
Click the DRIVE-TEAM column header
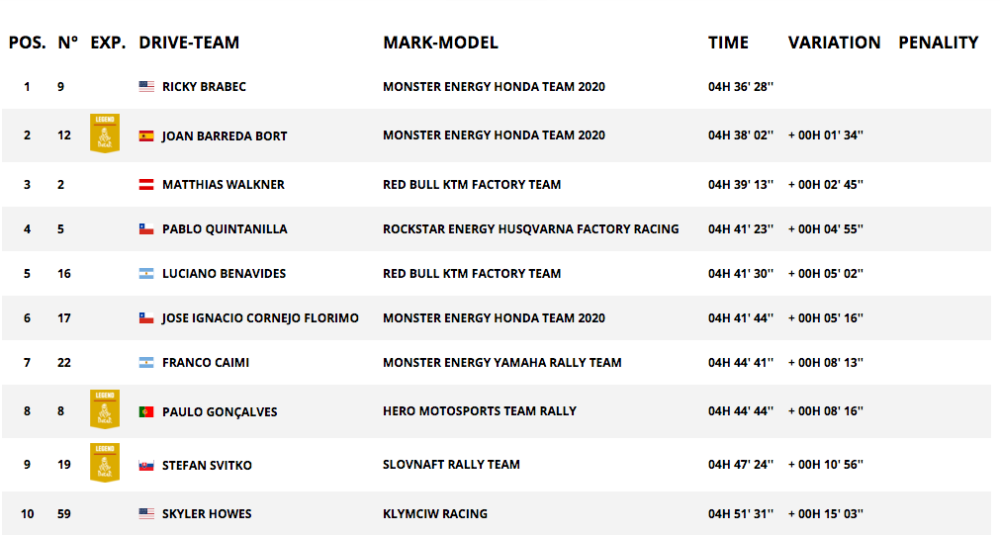pyautogui.click(x=189, y=43)
